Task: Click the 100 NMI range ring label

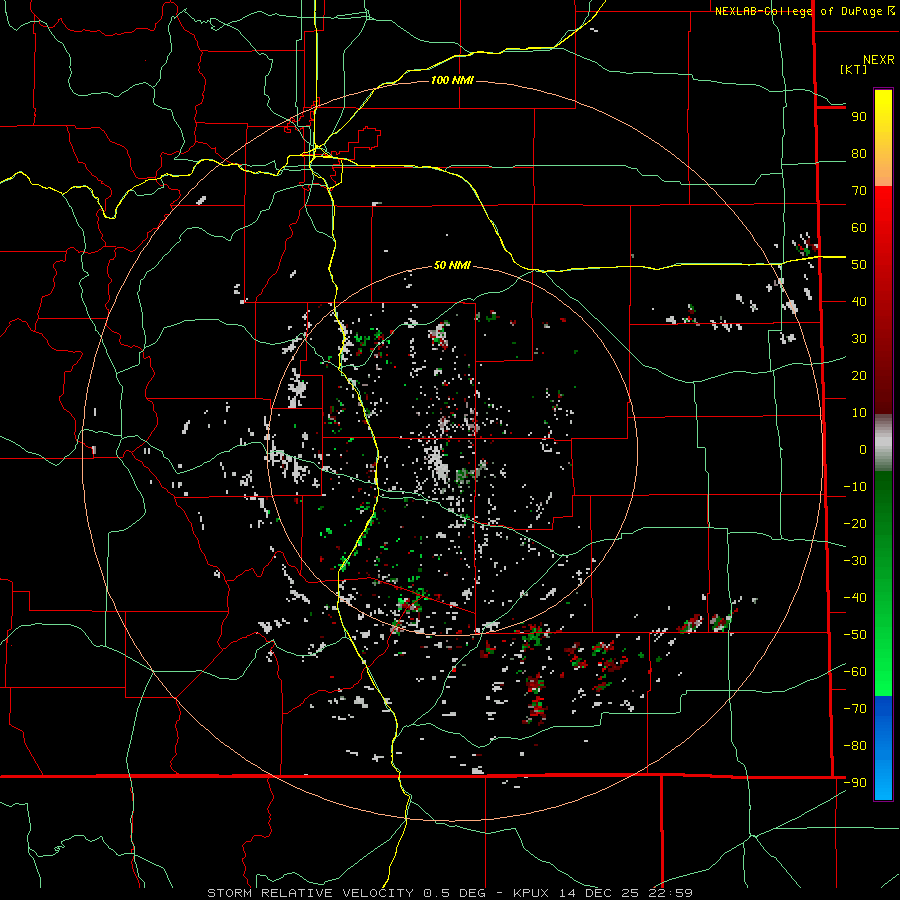Action: pos(452,80)
